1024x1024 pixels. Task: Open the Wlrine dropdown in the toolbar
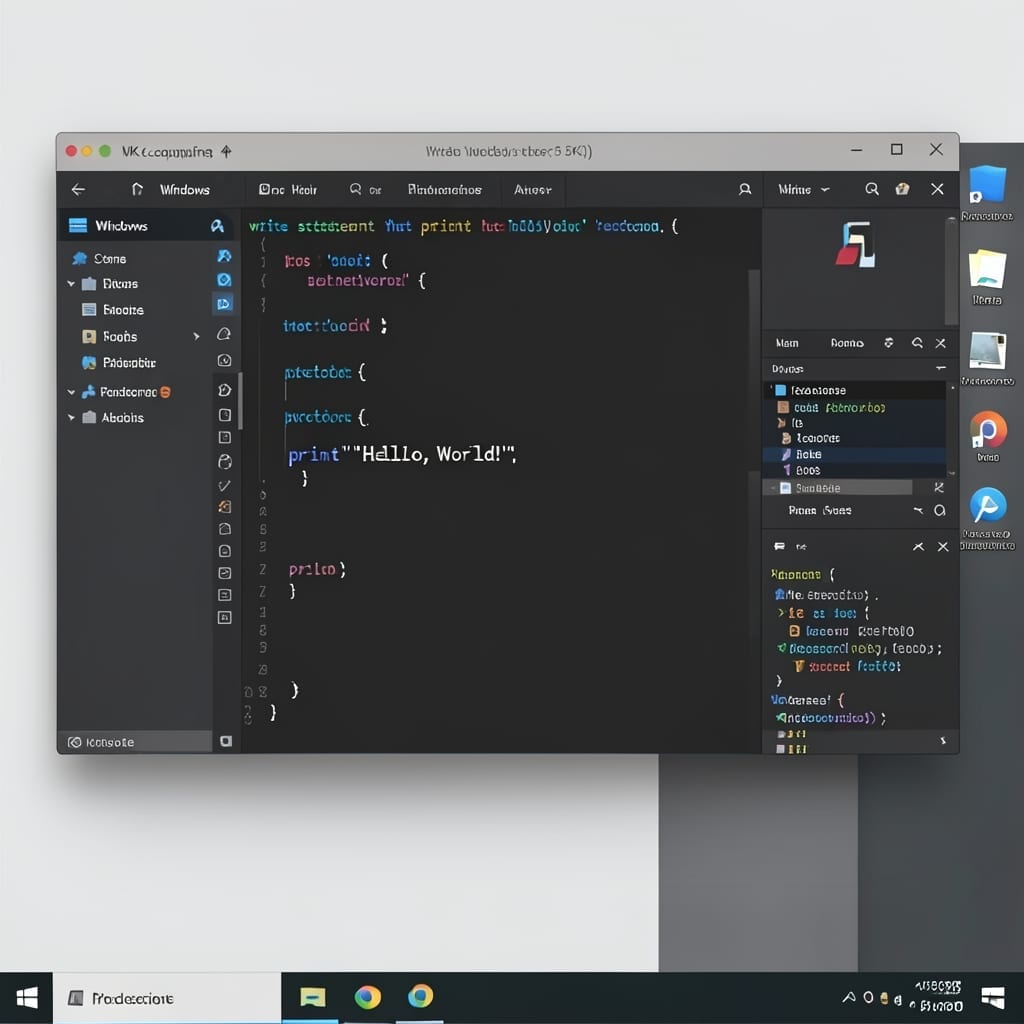coord(804,189)
